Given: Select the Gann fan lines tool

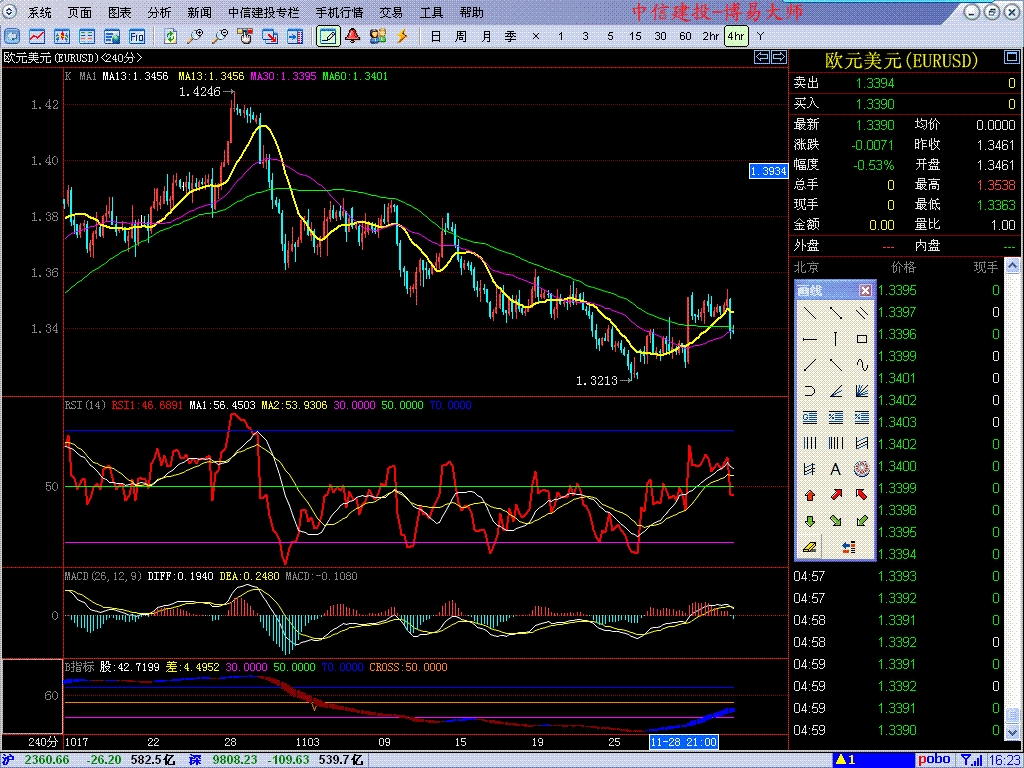Looking at the screenshot, I should (x=862, y=391).
